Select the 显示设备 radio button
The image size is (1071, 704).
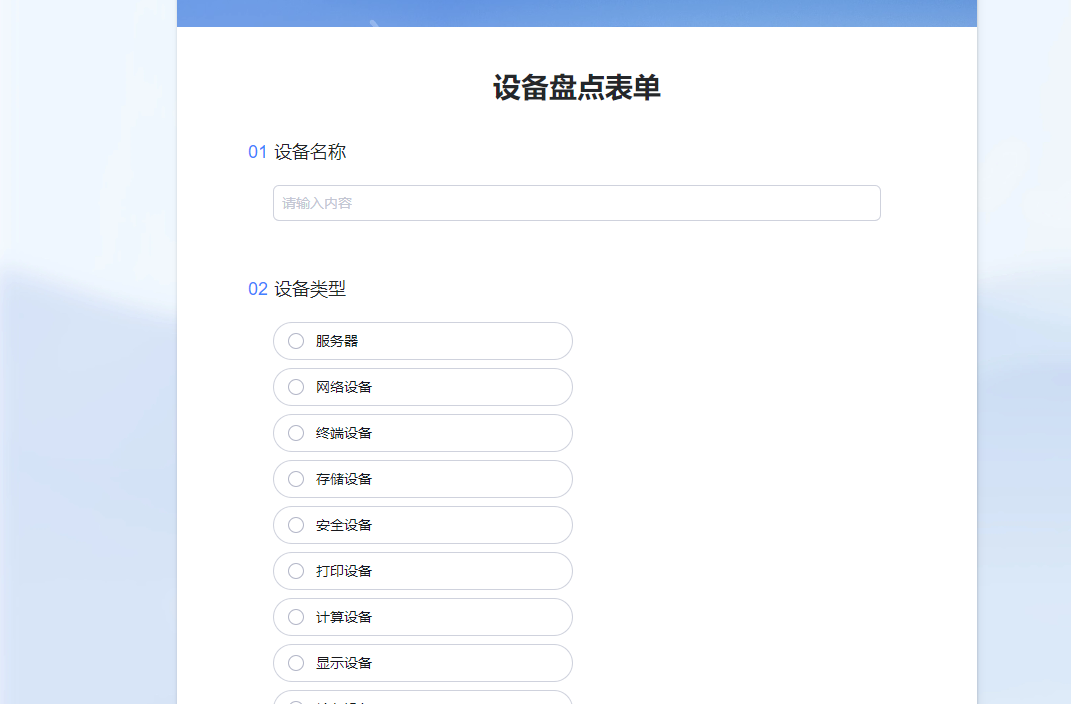pyautogui.click(x=296, y=663)
